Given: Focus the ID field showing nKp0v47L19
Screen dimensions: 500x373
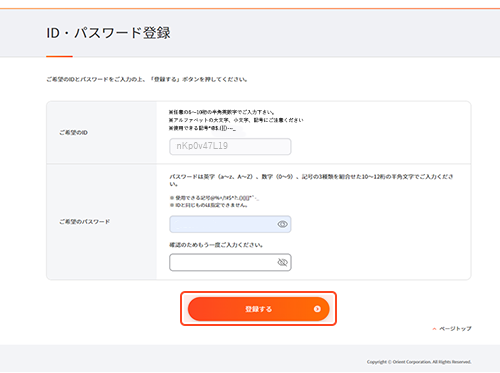Looking at the screenshot, I should click(x=230, y=146).
